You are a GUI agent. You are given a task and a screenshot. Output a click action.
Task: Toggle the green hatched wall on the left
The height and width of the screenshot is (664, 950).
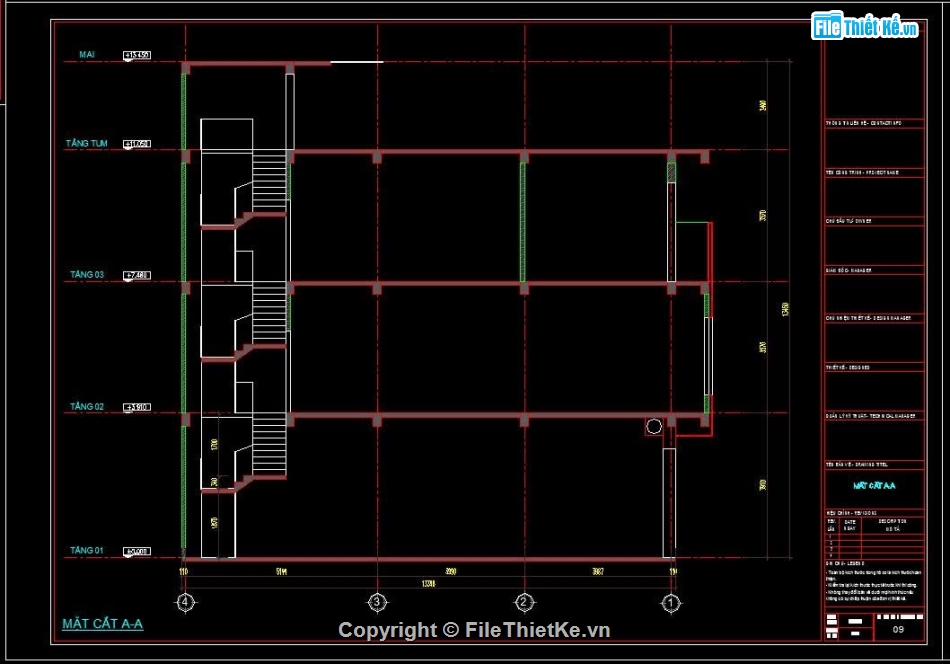tap(184, 300)
